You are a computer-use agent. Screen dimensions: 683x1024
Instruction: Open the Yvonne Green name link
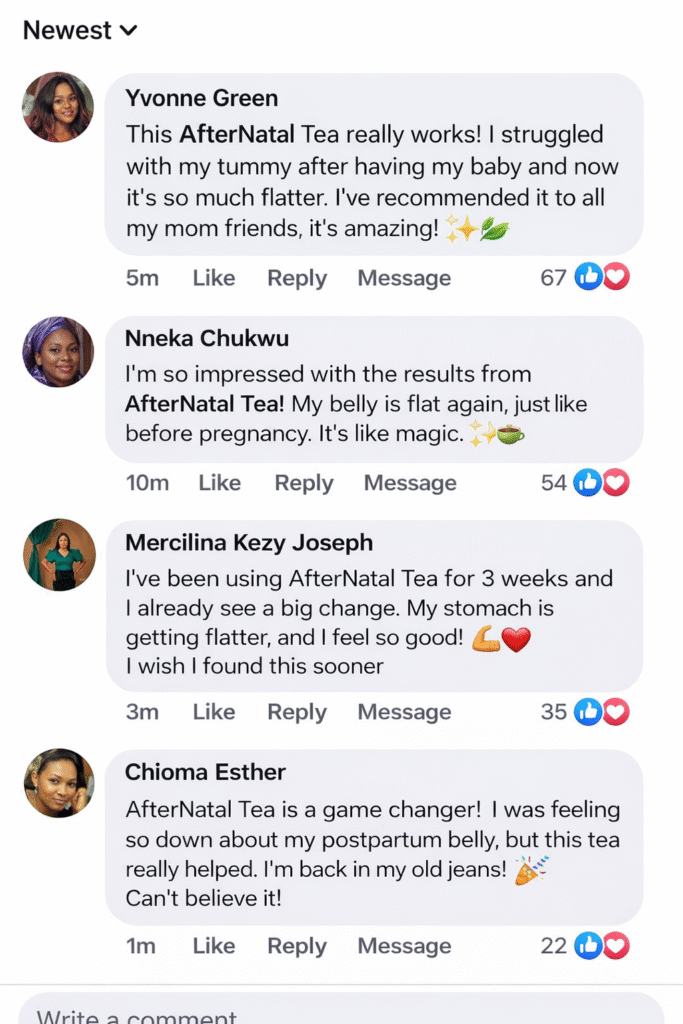[201, 98]
